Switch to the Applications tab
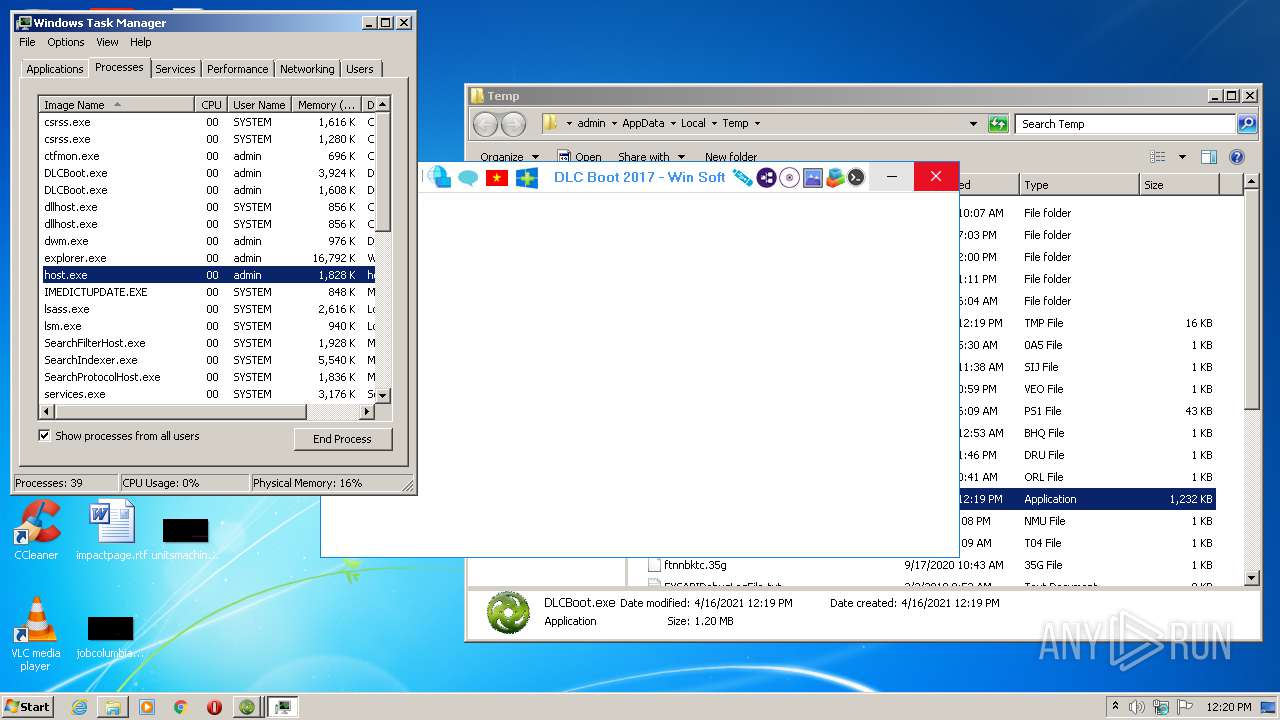 [54, 69]
